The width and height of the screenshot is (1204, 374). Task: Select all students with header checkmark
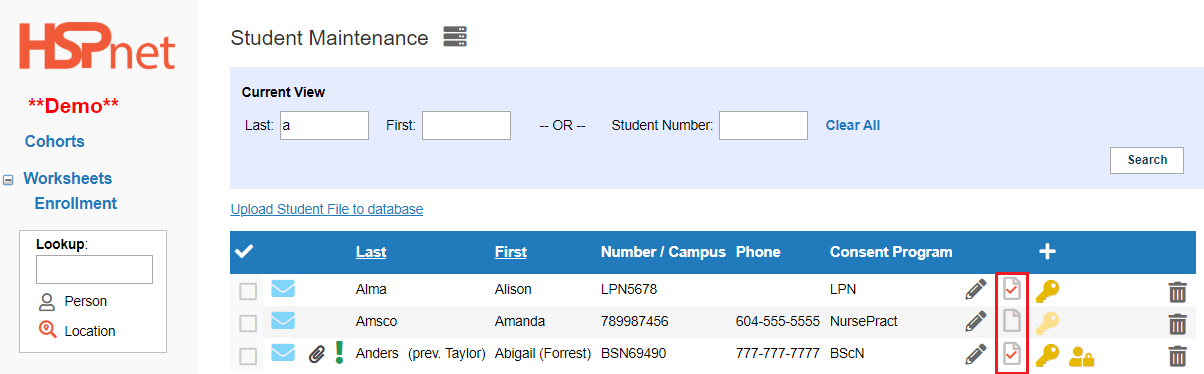(x=243, y=252)
